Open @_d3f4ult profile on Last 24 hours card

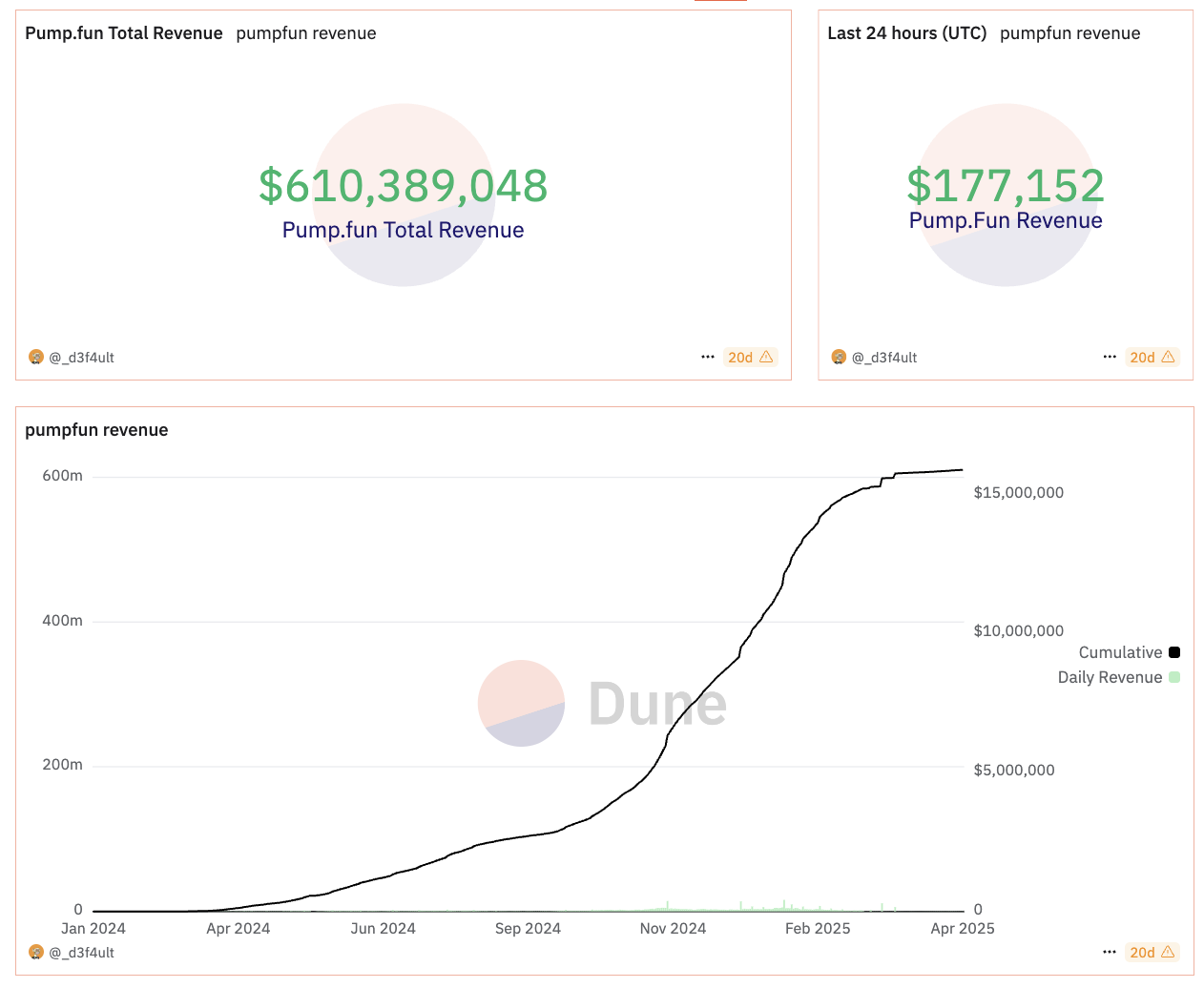883,358
